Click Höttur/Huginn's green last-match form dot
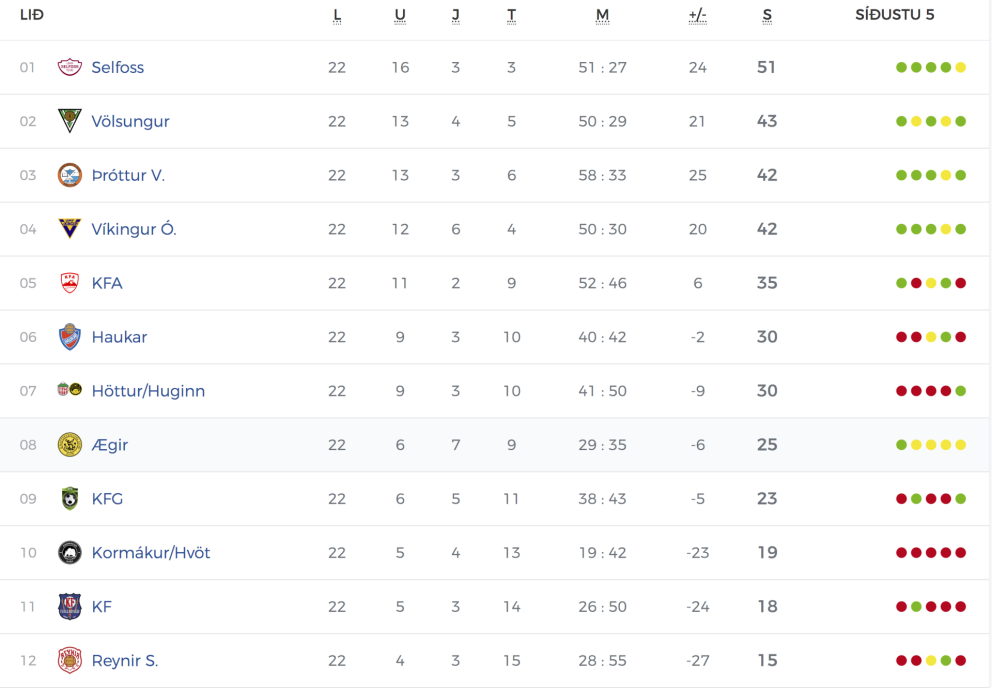 (x=961, y=391)
